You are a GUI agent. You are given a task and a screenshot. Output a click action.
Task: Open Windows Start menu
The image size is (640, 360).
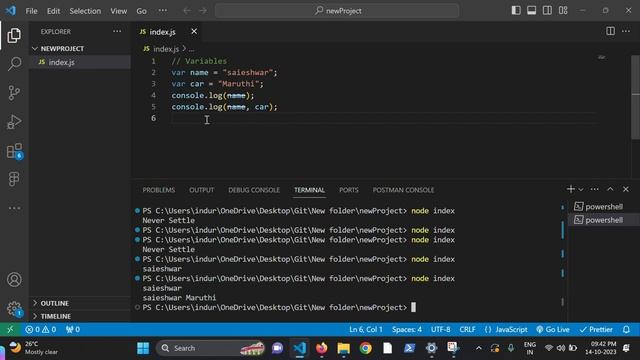(x=143, y=348)
